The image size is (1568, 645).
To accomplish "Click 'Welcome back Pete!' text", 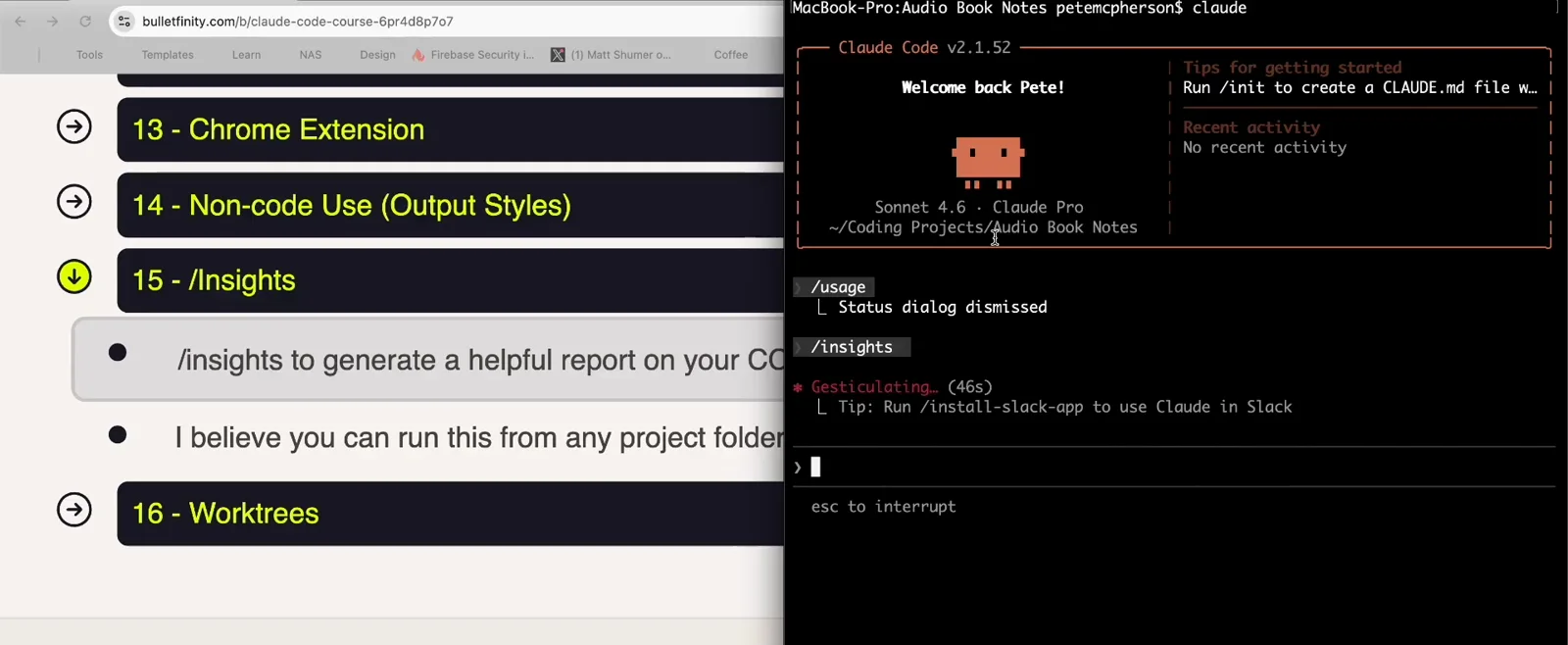I will (x=983, y=87).
